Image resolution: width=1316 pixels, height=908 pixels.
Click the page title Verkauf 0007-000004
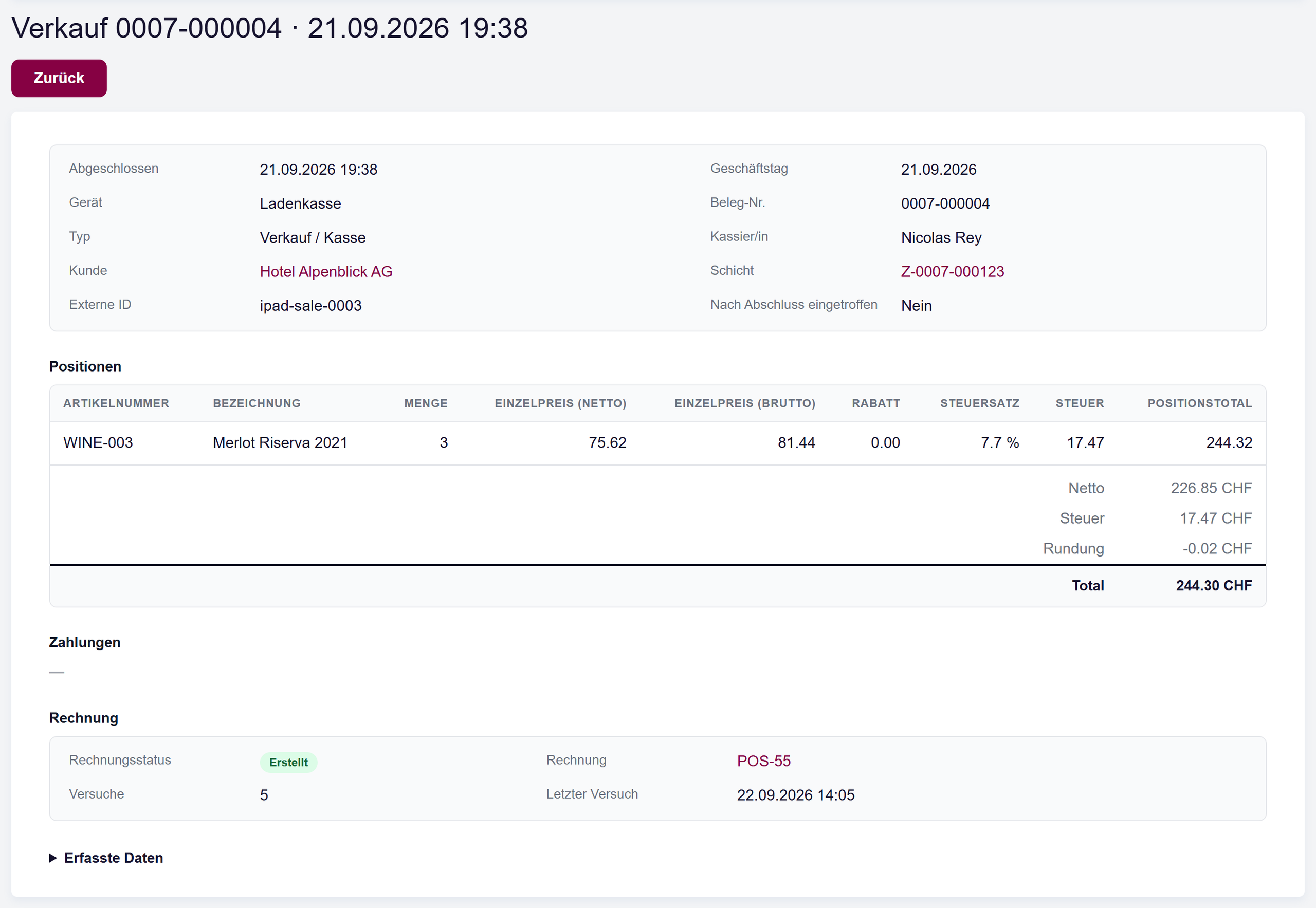click(x=147, y=28)
